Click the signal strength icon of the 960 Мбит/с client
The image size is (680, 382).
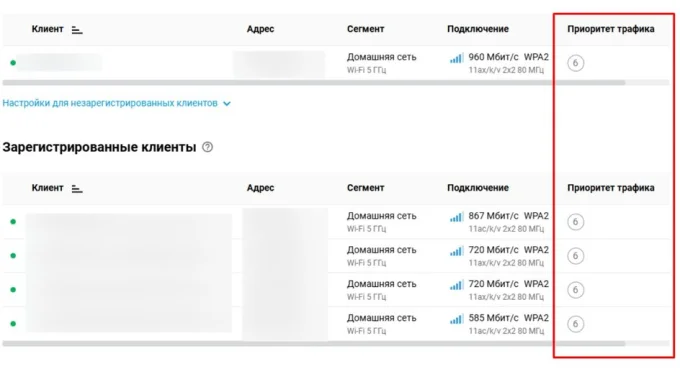(456, 58)
